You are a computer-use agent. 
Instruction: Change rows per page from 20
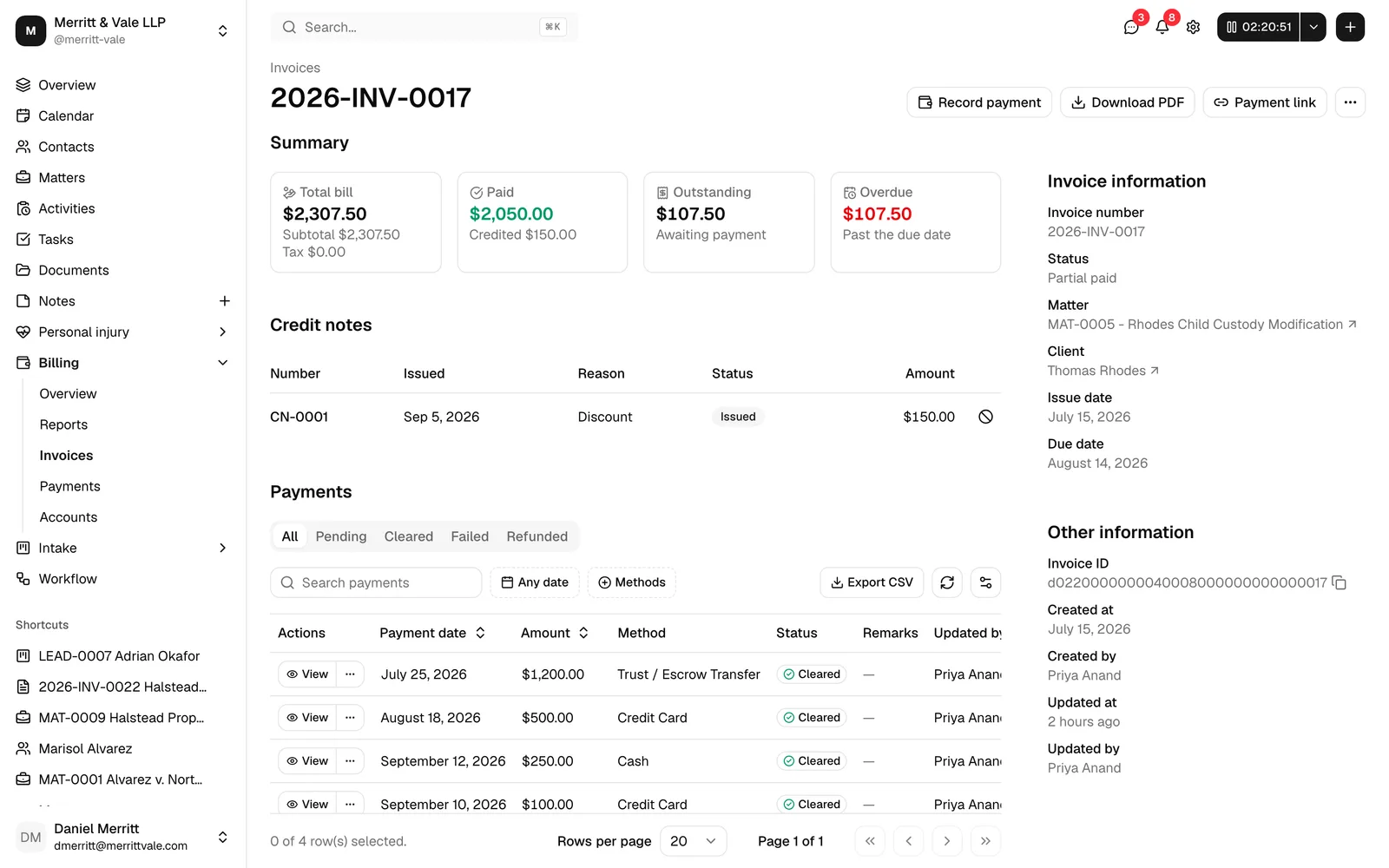tap(694, 841)
